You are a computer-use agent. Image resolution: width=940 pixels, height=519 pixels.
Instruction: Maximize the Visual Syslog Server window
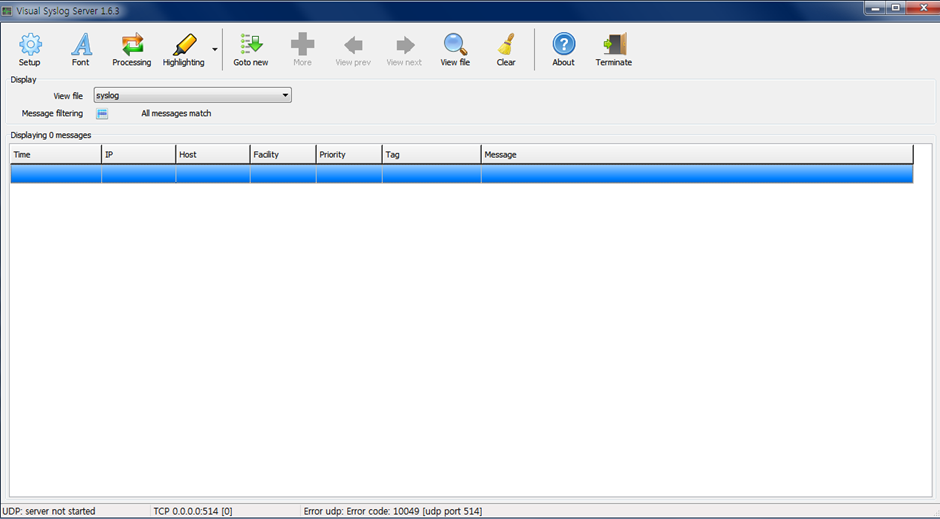[x=896, y=8]
